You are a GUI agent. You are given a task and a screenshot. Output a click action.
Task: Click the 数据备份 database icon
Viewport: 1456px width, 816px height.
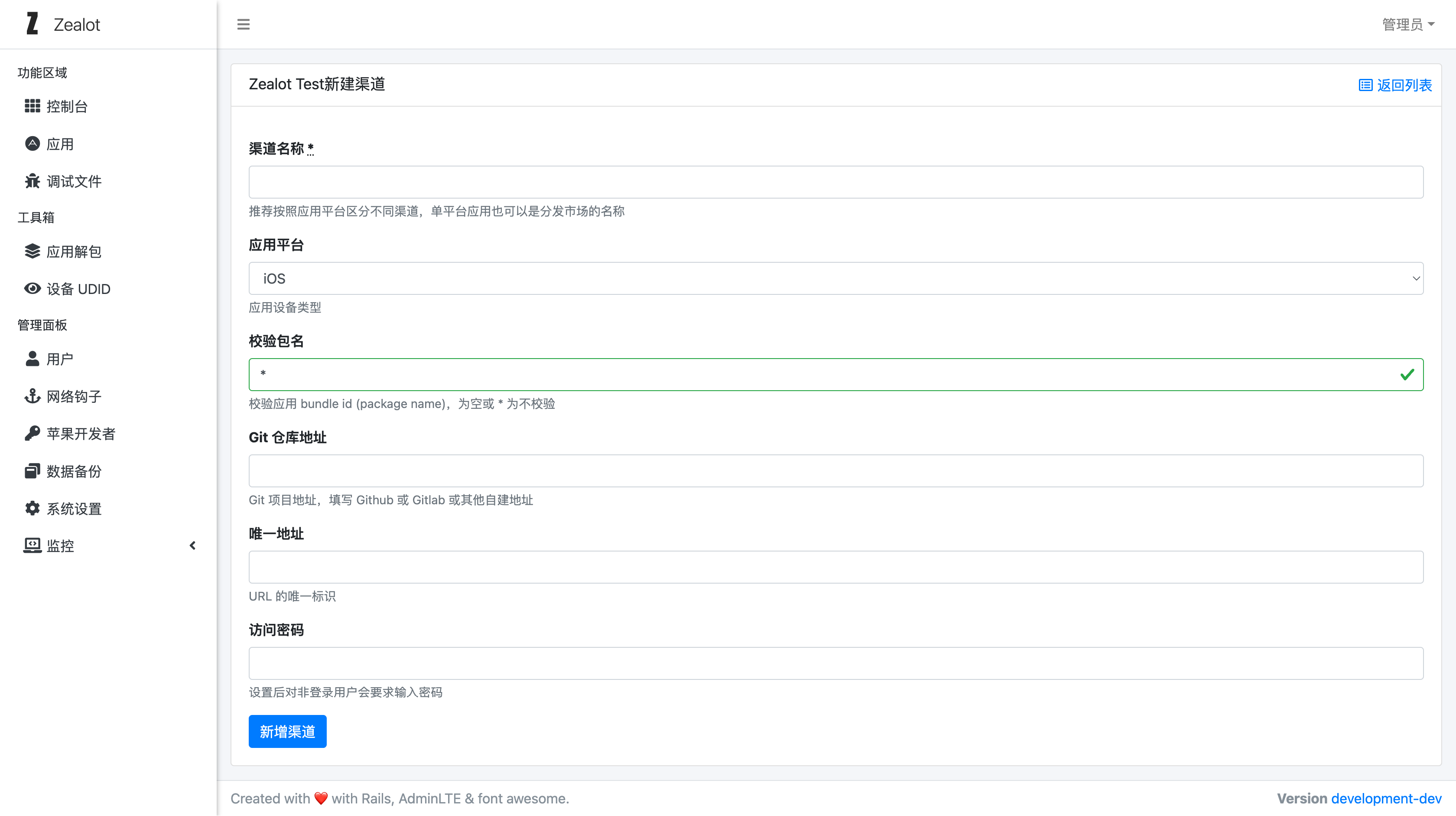point(32,470)
